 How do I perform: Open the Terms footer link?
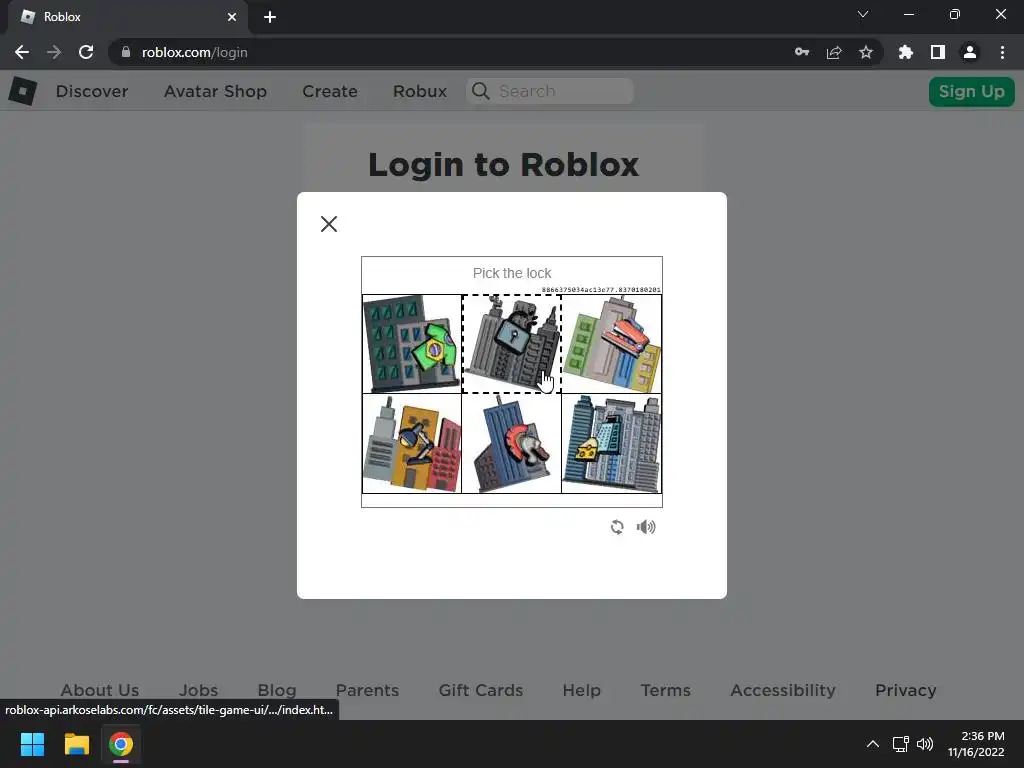point(665,690)
